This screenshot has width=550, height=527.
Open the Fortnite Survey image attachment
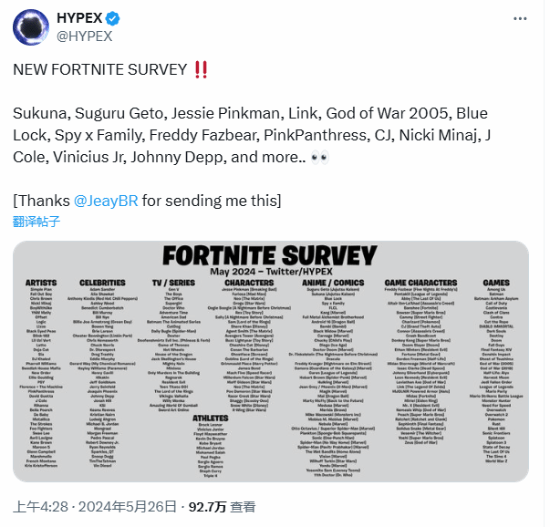(x=271, y=361)
